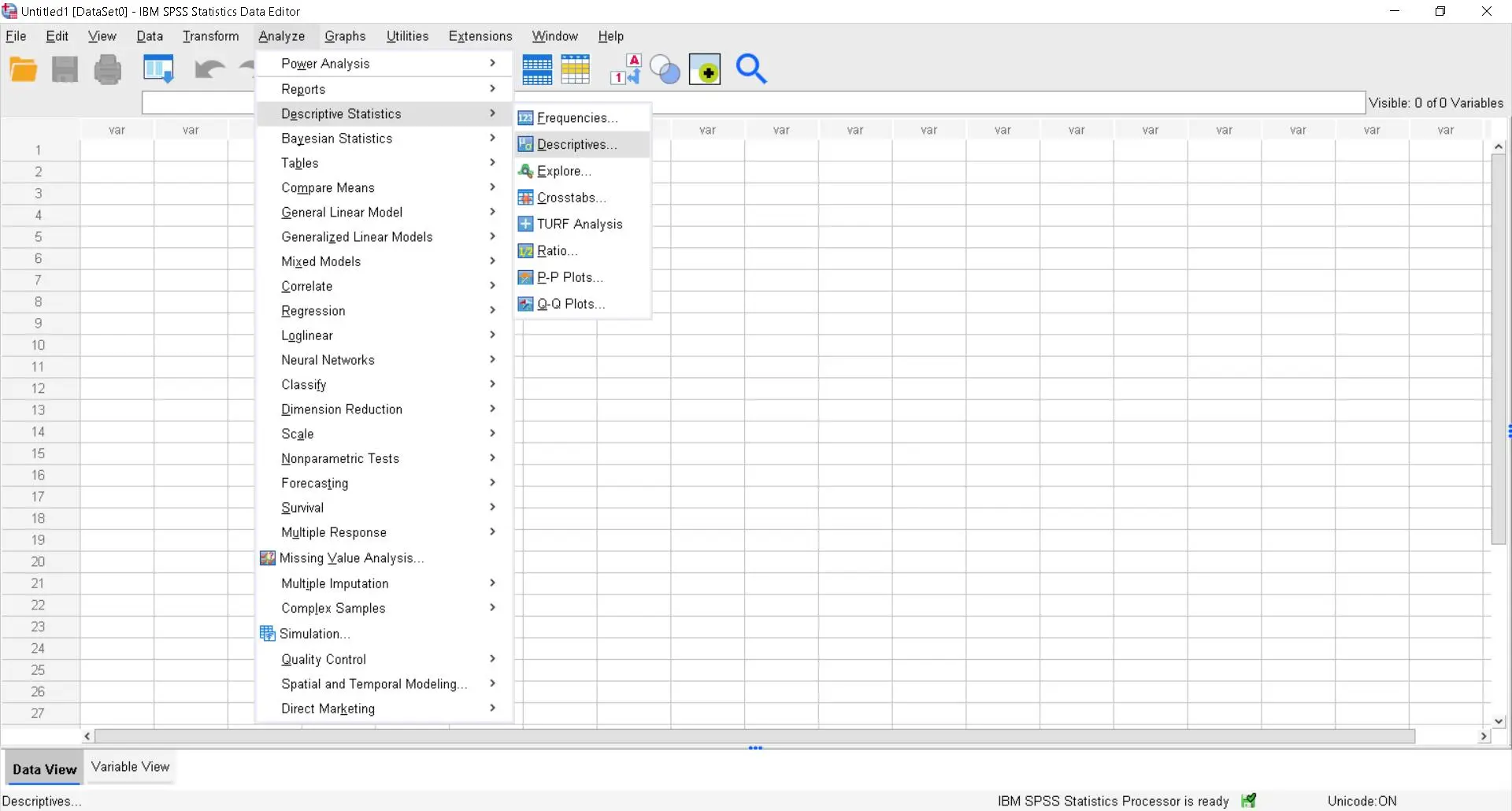Open the Crosstabs dialog from the submenu

tap(571, 198)
